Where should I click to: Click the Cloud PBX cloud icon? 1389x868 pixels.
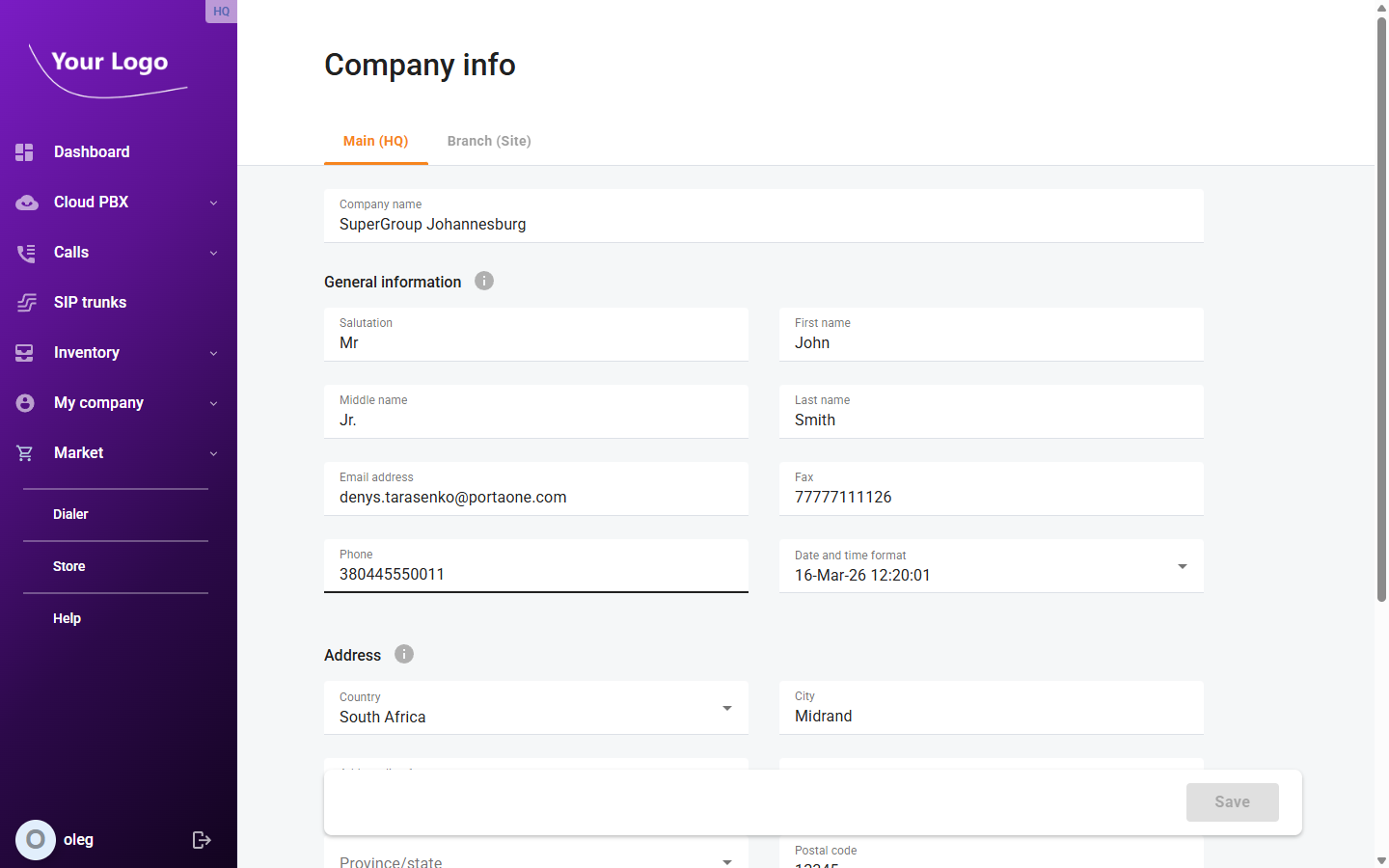pyautogui.click(x=25, y=202)
